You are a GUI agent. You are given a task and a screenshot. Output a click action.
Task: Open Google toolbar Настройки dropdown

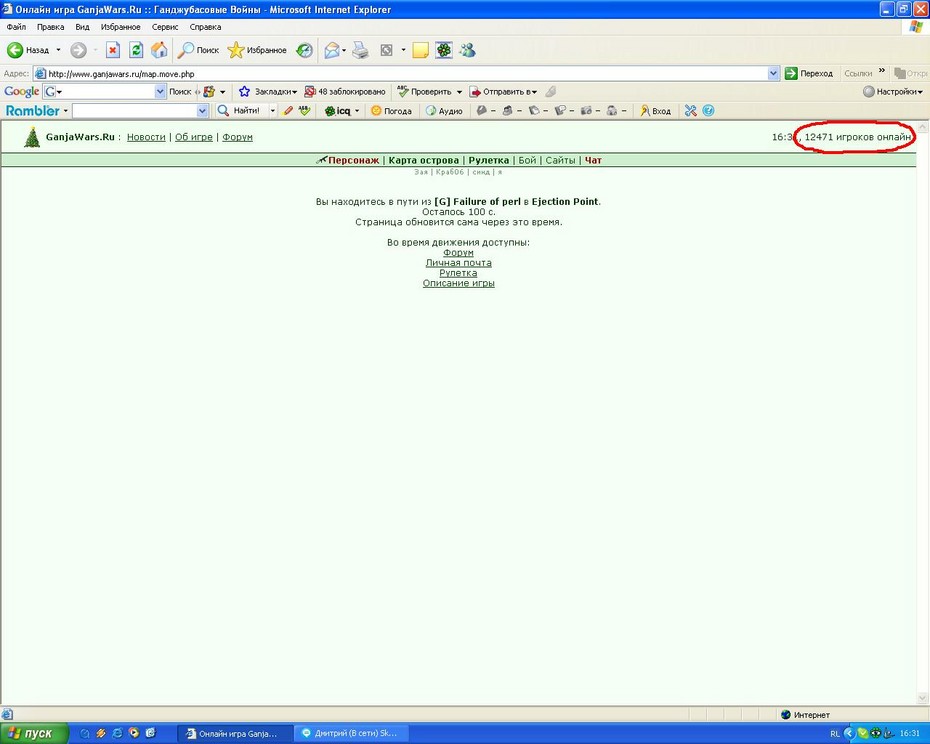pyautogui.click(x=893, y=91)
